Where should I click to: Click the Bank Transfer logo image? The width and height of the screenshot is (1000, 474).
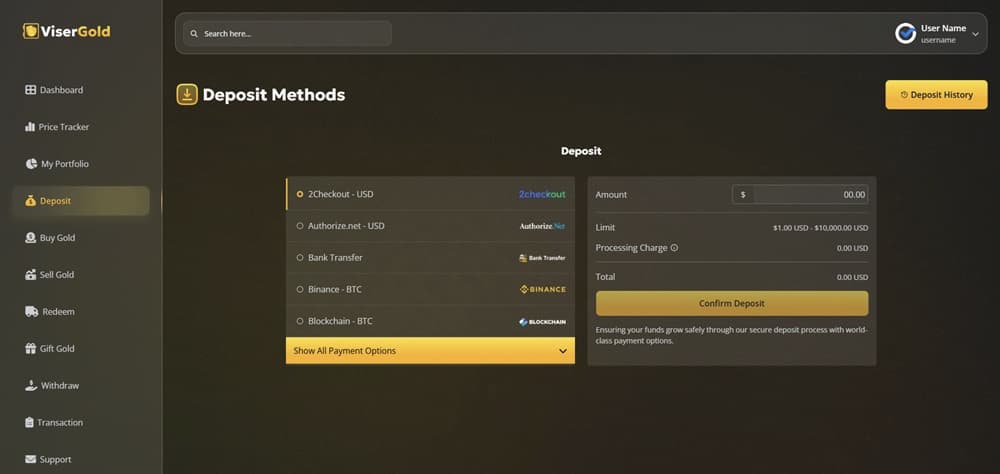pos(542,258)
